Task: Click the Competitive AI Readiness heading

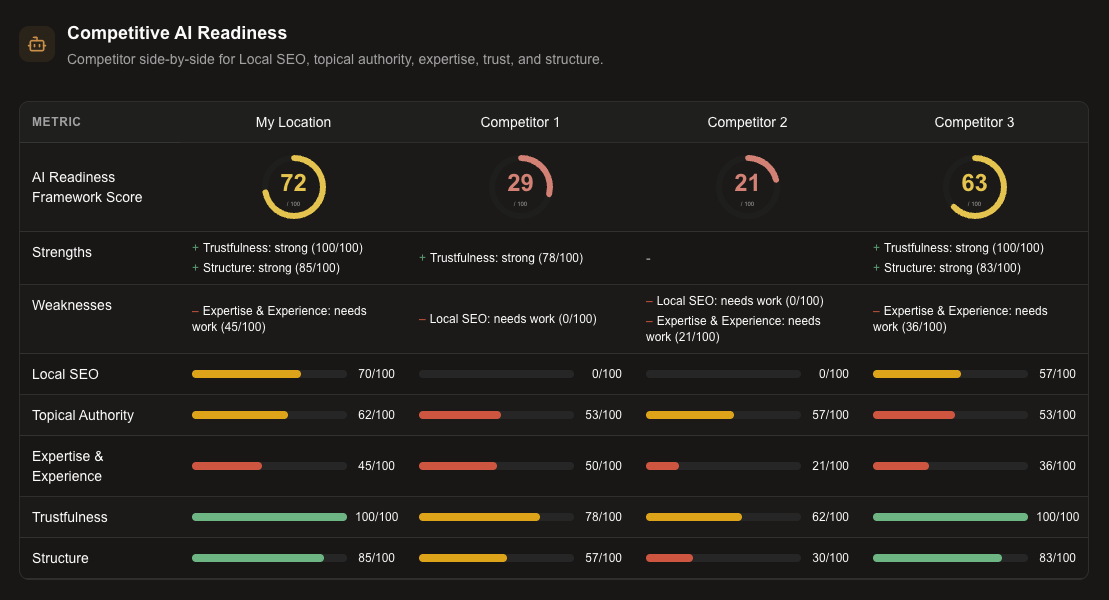Action: pos(177,33)
